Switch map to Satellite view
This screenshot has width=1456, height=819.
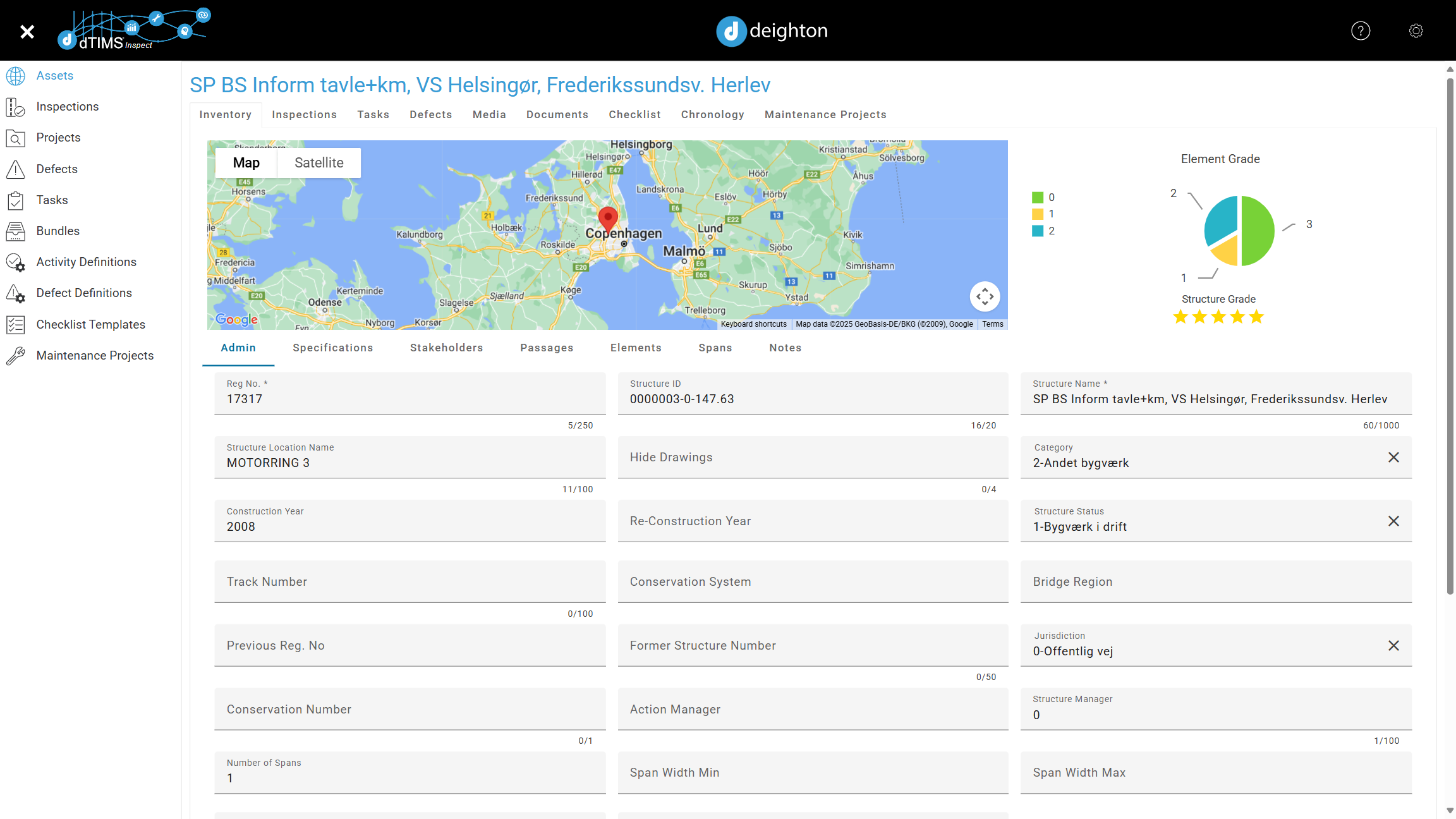(318, 162)
